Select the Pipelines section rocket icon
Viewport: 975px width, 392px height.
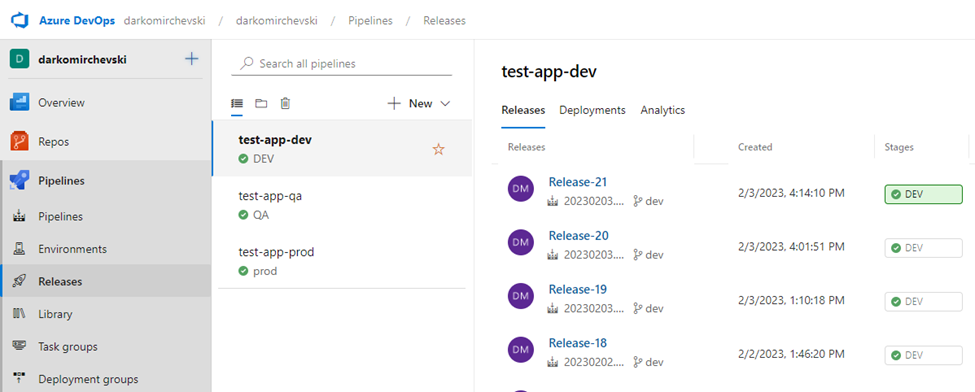[x=20, y=181]
